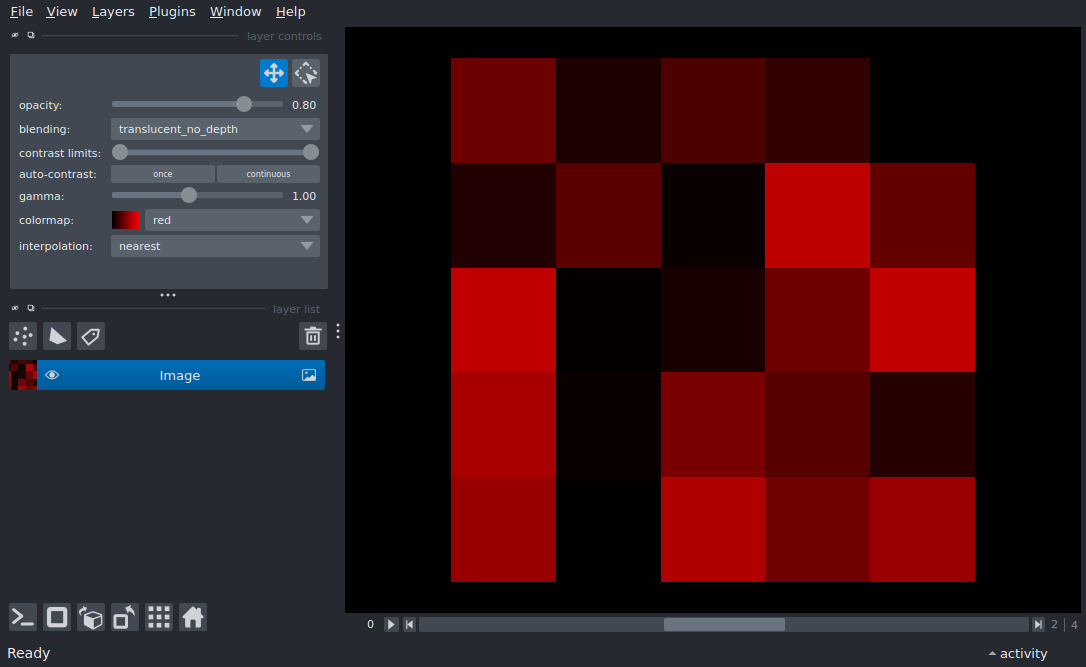Click the gamma slider handle
This screenshot has width=1086, height=667.
click(x=188, y=195)
